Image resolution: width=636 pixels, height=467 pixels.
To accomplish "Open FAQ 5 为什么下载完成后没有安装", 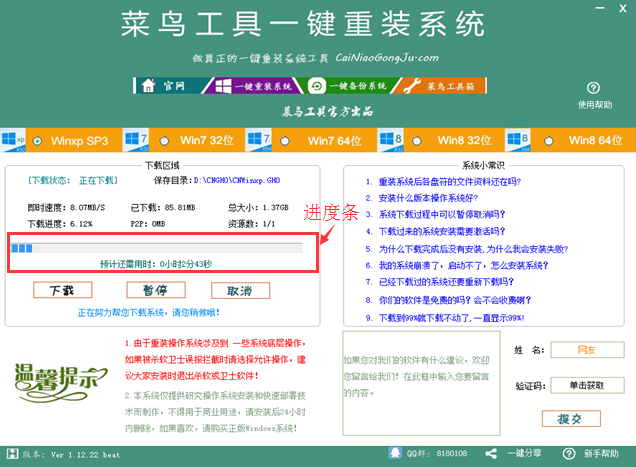I will [x=473, y=249].
